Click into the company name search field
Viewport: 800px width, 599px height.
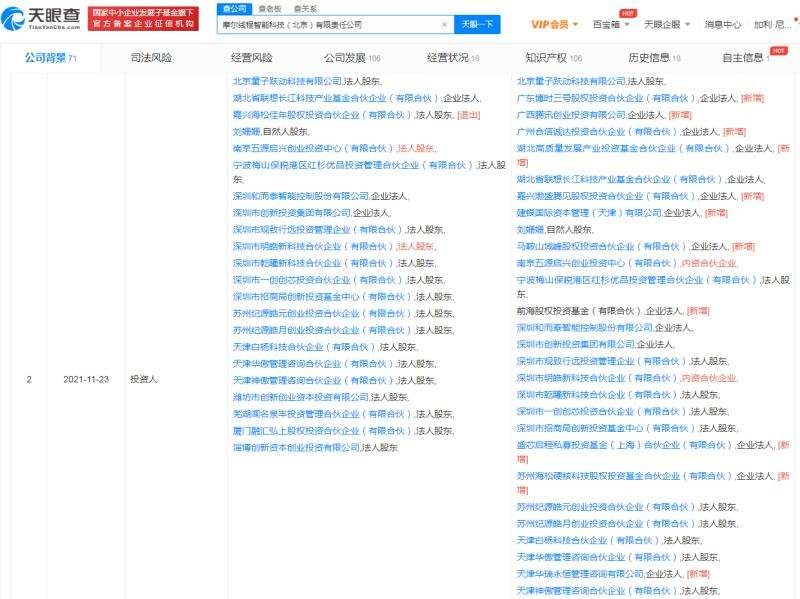pos(330,24)
